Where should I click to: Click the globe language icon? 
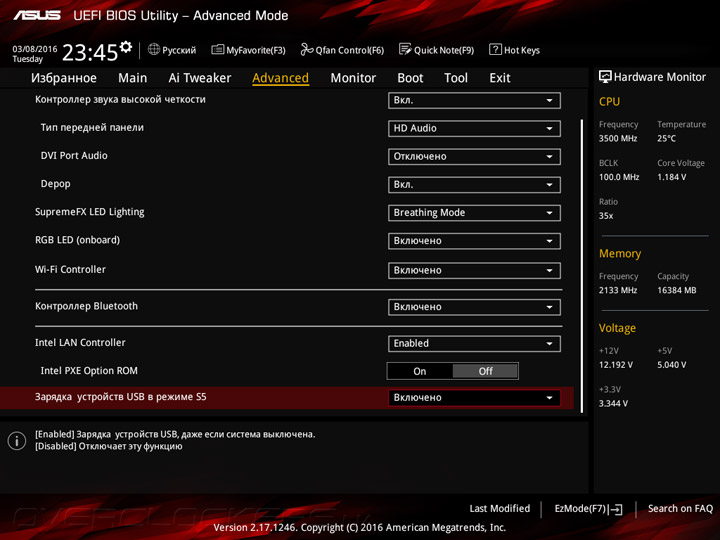point(154,49)
